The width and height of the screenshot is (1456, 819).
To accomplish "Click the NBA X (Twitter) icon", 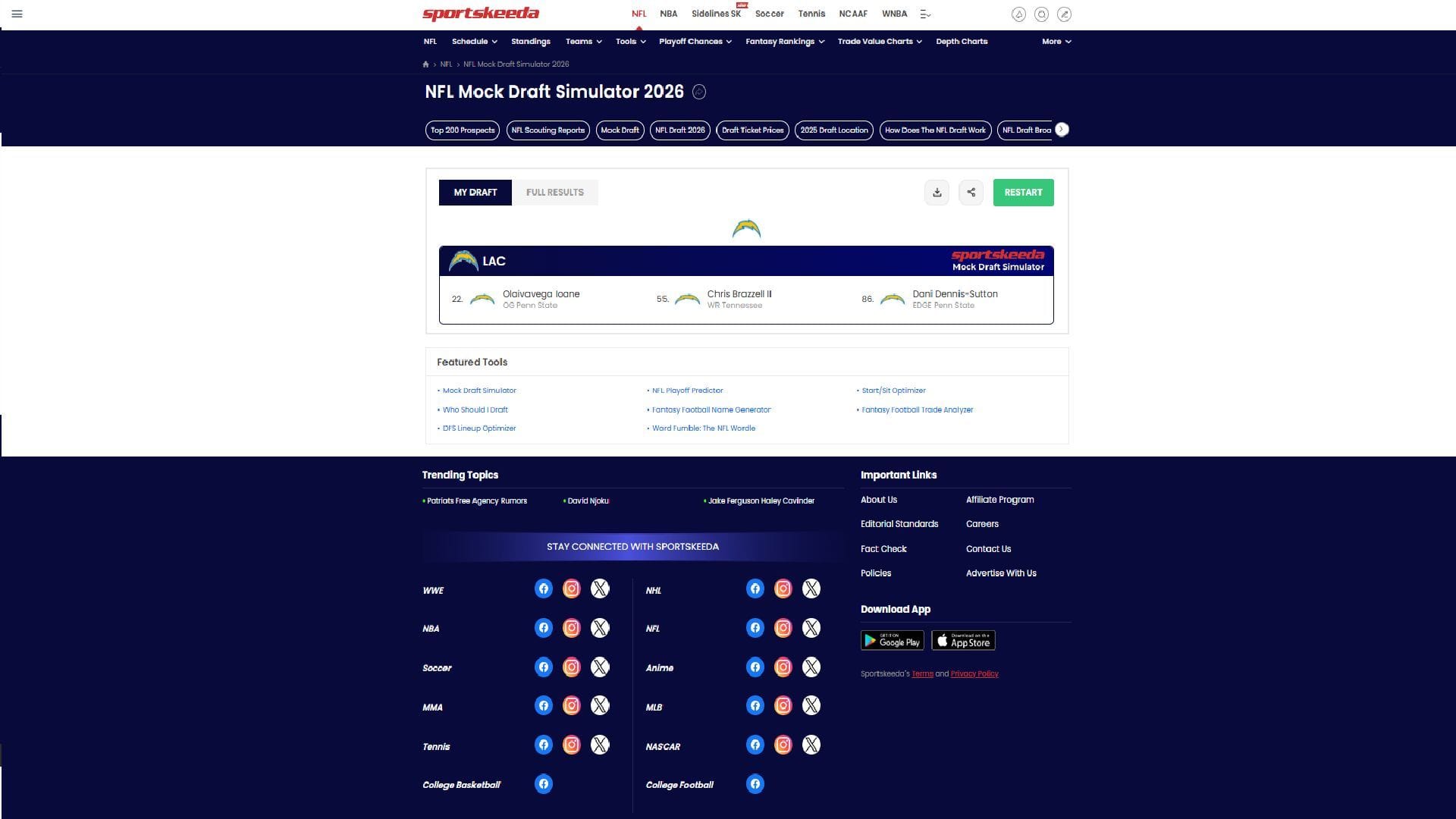I will [x=600, y=628].
